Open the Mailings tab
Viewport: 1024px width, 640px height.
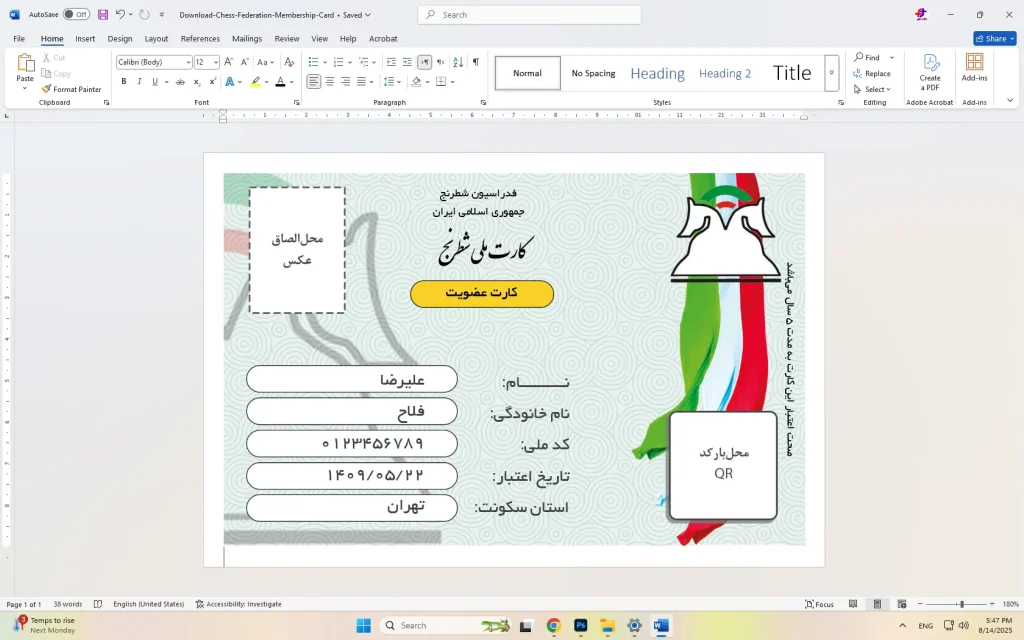pyautogui.click(x=247, y=39)
